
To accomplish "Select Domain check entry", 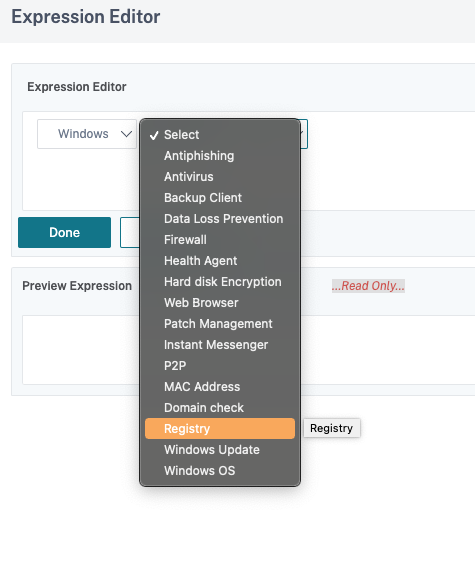I will coord(220,407).
